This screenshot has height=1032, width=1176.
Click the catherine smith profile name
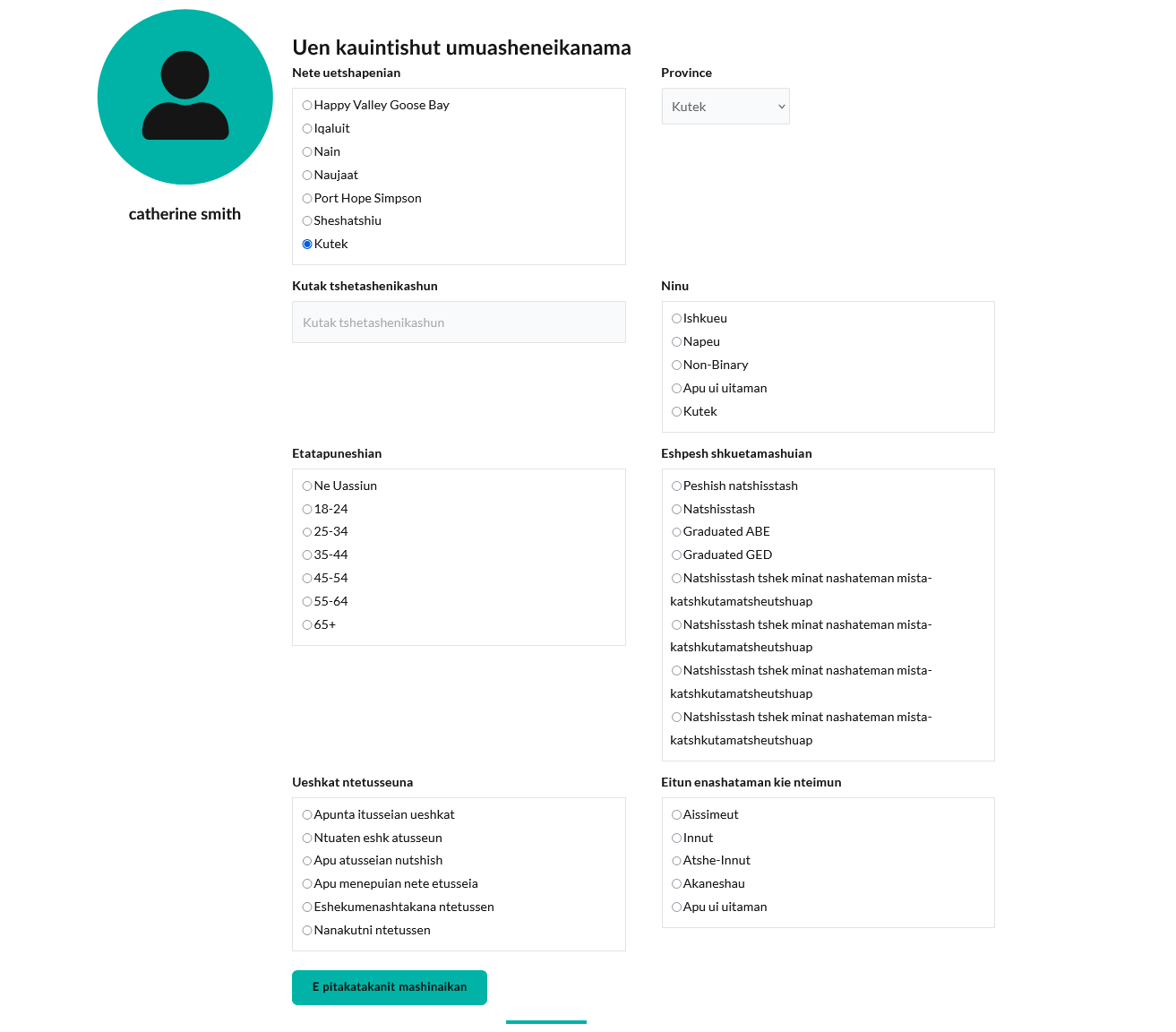click(x=185, y=214)
